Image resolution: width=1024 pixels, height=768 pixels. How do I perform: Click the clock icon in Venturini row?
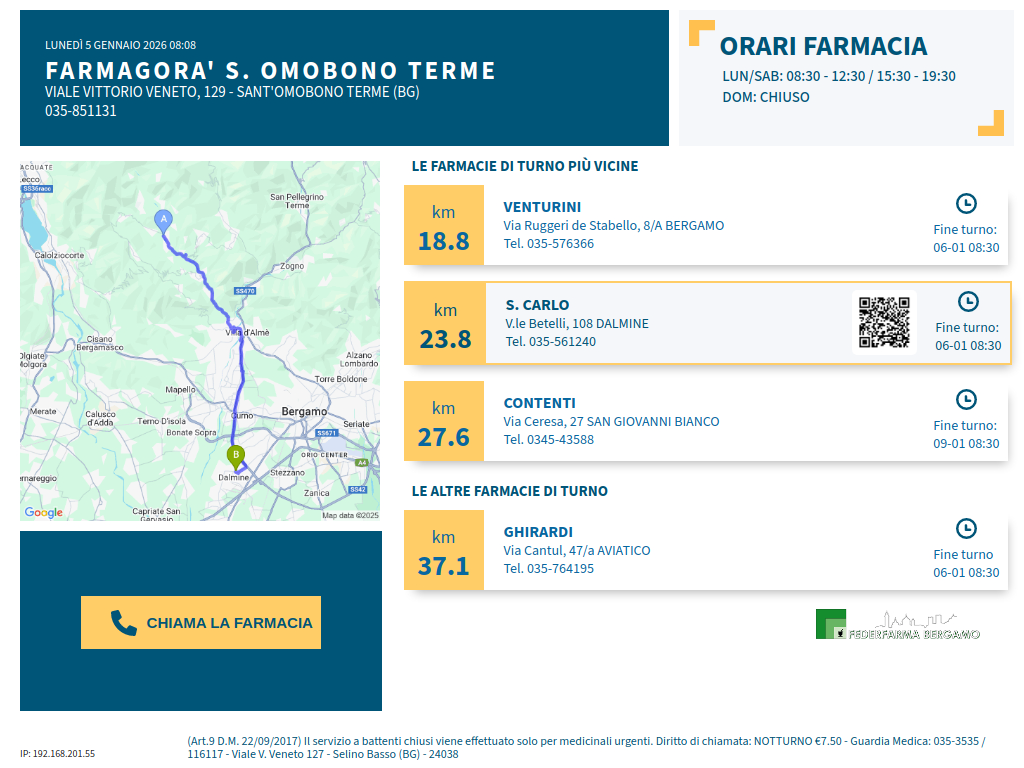click(966, 204)
